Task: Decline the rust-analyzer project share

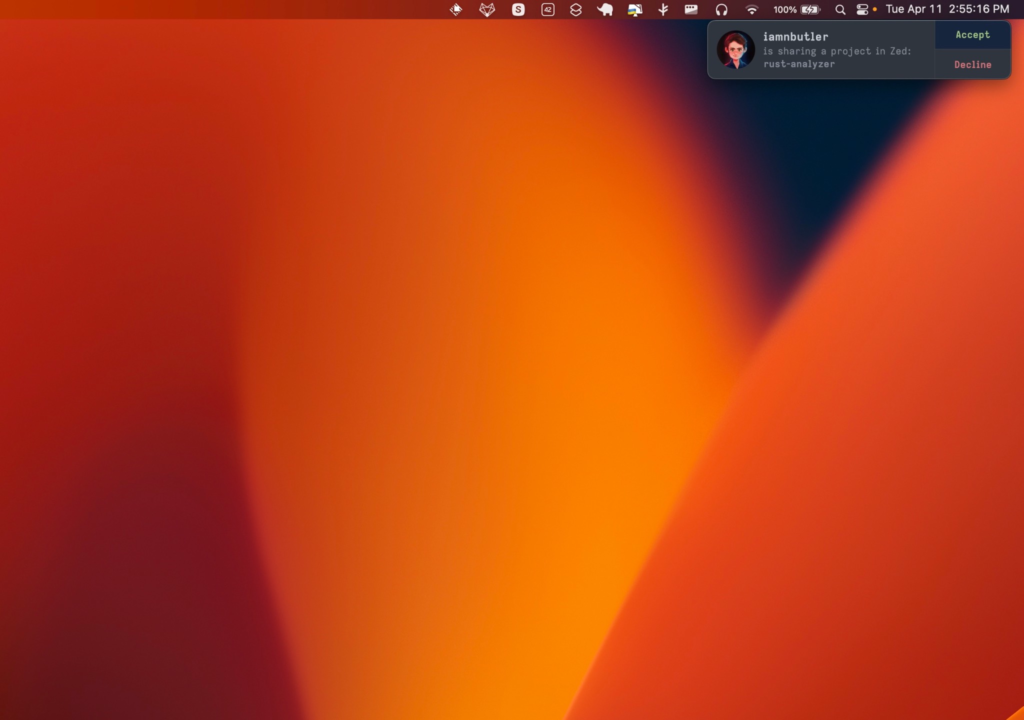Action: tap(972, 65)
